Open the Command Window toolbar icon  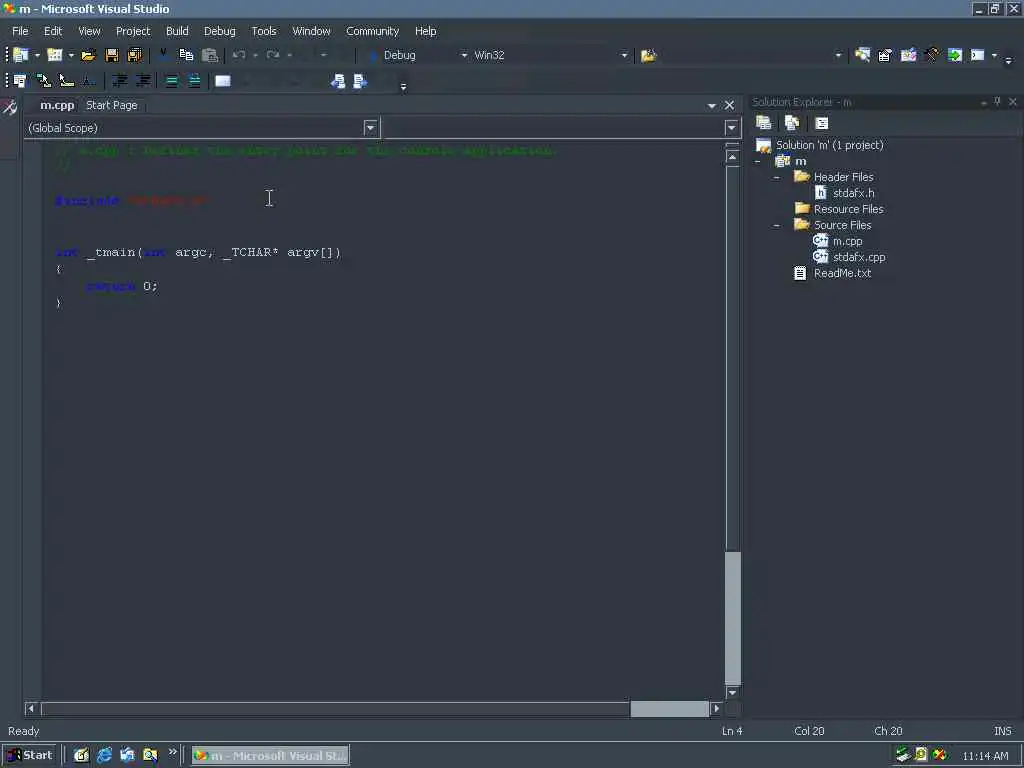(x=978, y=56)
